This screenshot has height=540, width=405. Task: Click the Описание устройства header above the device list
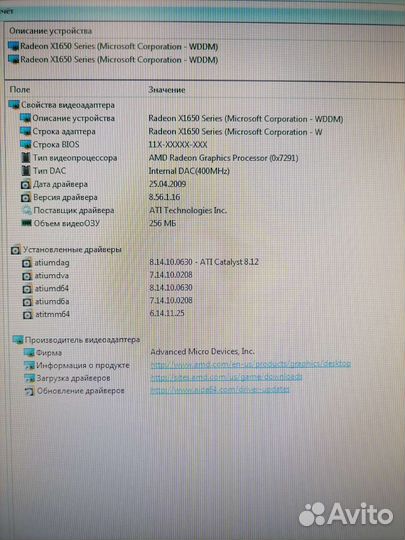[x=51, y=31]
